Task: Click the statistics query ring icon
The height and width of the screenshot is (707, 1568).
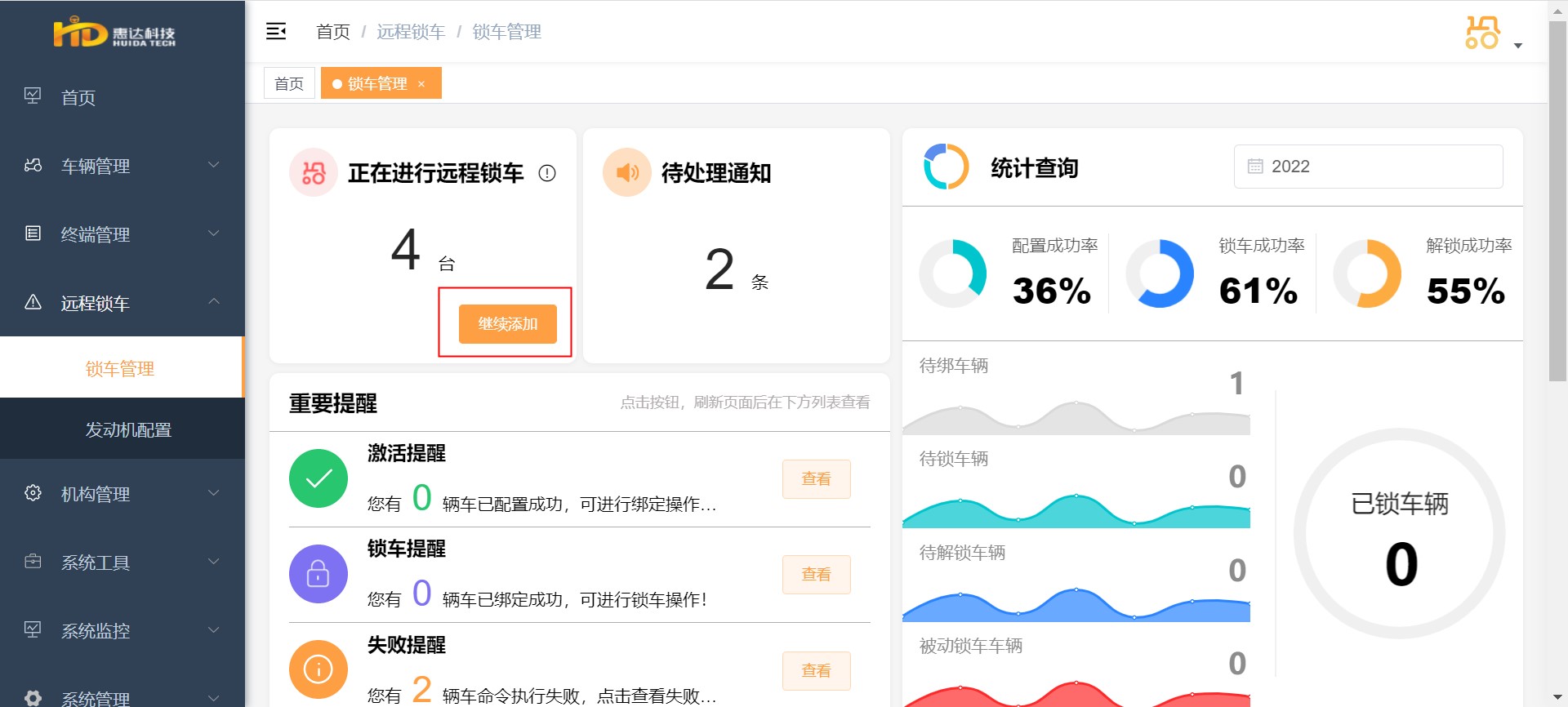Action: coord(946,167)
